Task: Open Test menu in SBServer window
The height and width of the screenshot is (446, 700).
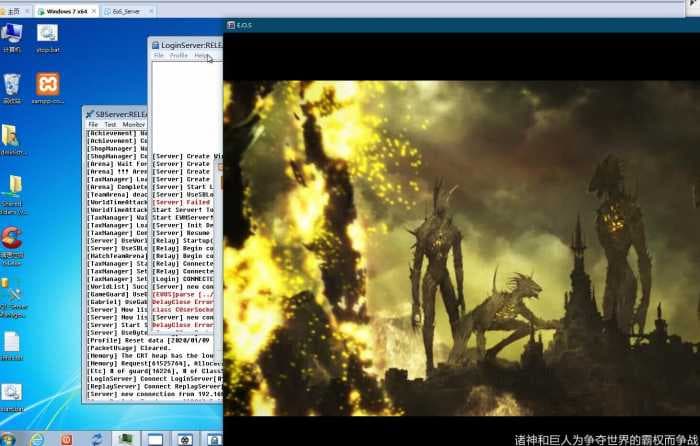Action: (110, 125)
